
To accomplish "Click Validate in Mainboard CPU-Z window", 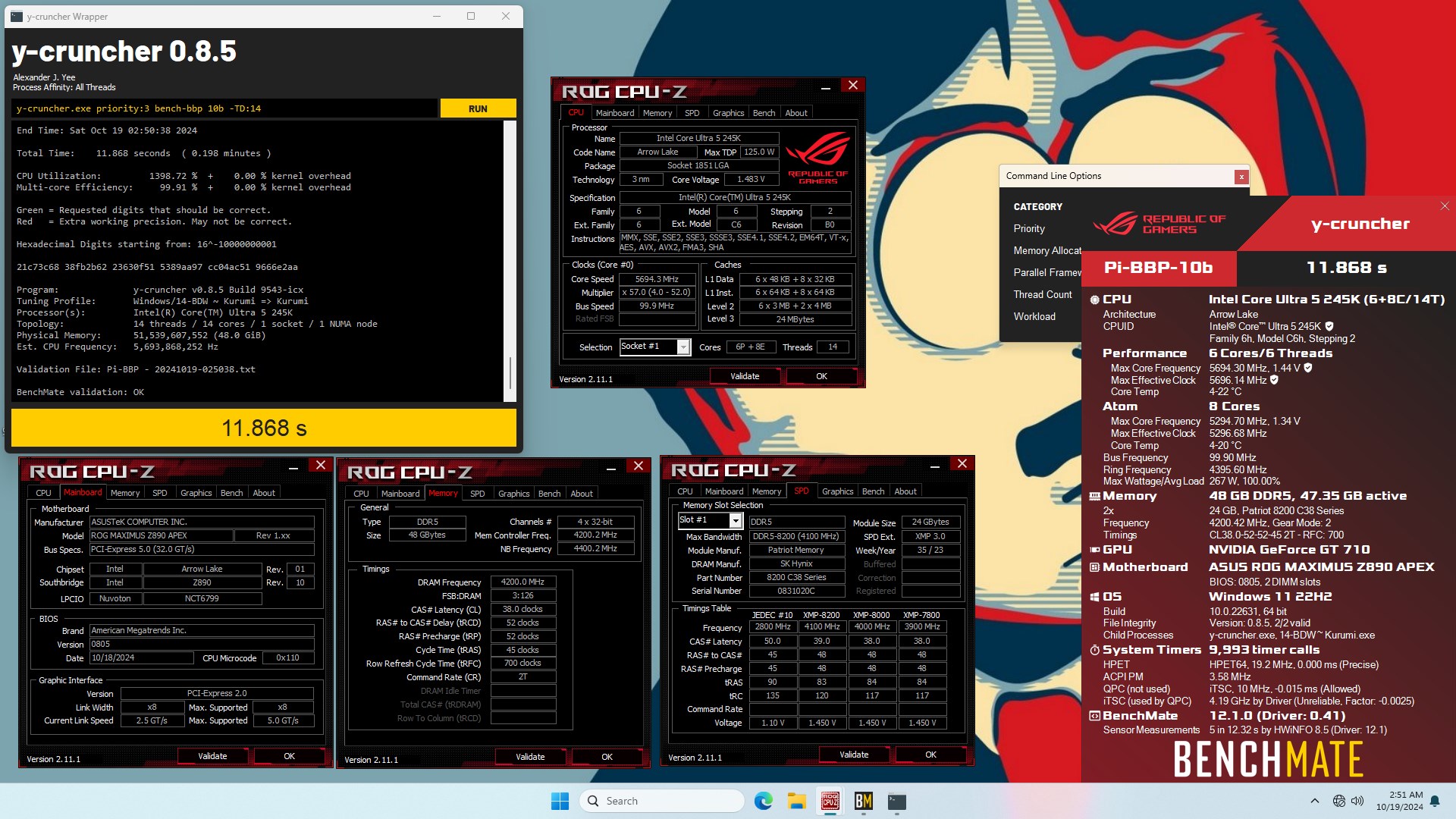I will [212, 756].
